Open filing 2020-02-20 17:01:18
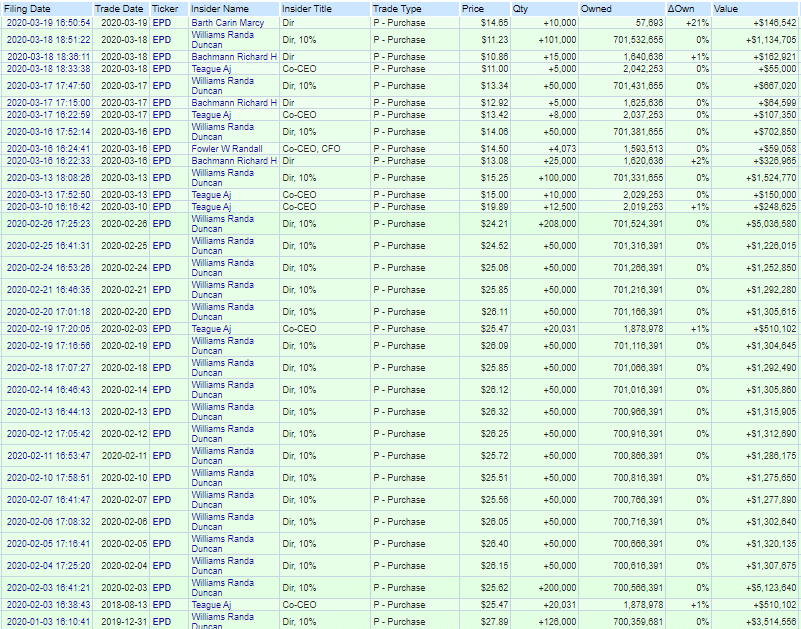Screen dimensions: 801x629 [x=49, y=312]
